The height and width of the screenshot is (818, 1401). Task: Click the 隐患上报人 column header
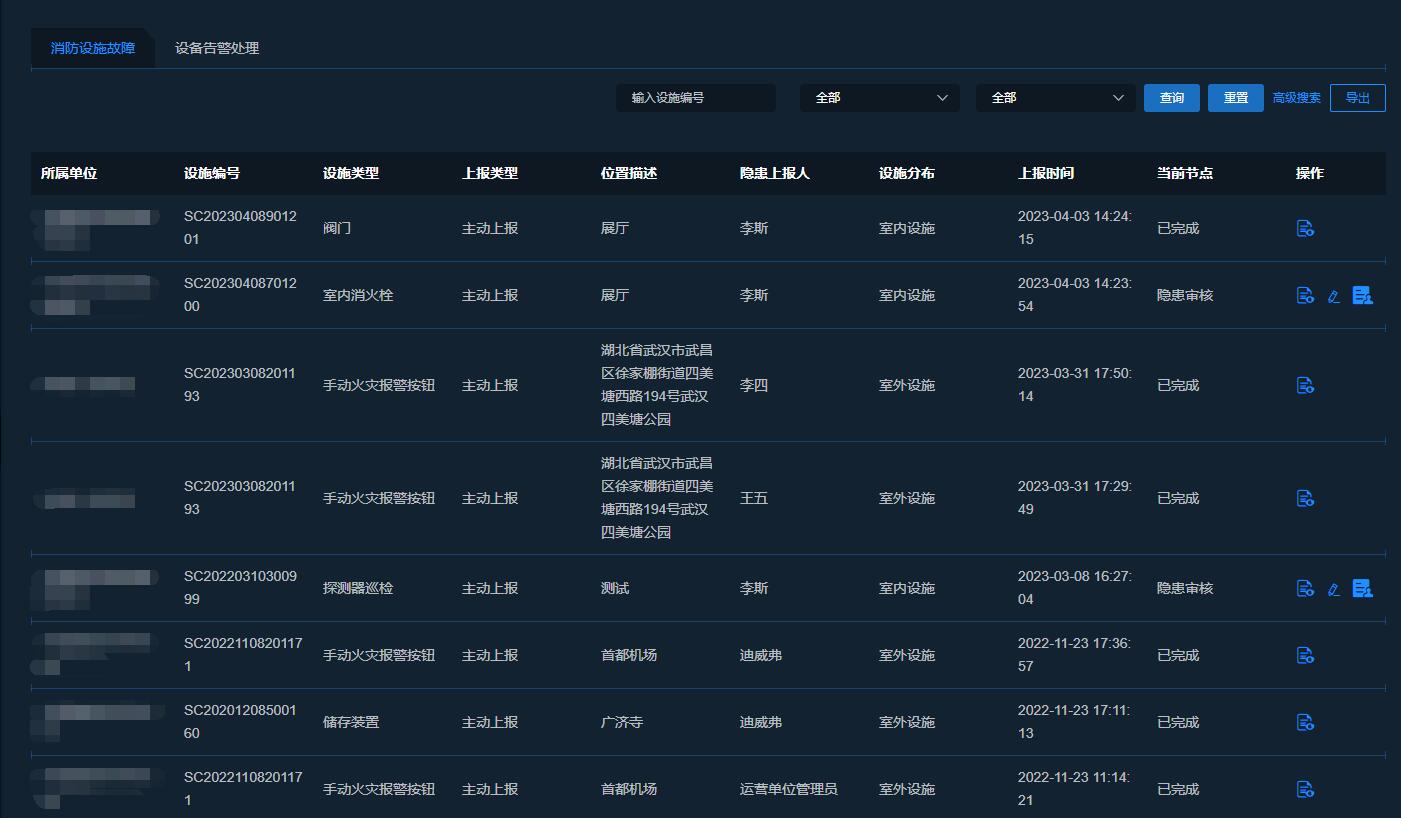775,173
